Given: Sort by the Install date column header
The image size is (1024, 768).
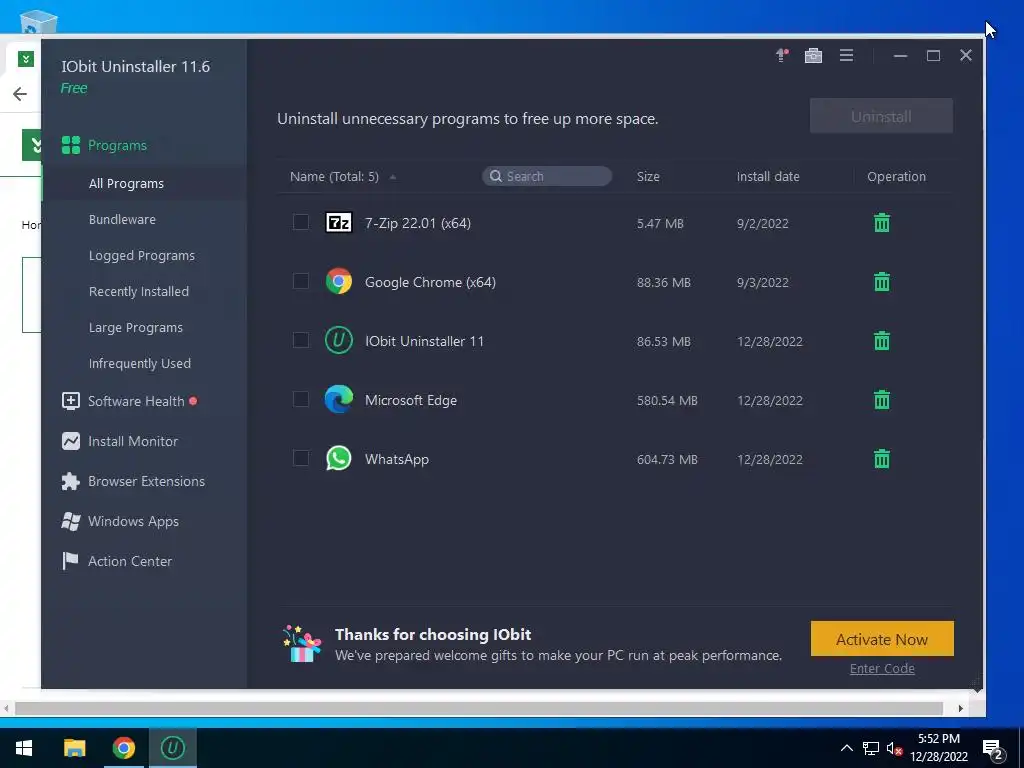Looking at the screenshot, I should click(768, 176).
